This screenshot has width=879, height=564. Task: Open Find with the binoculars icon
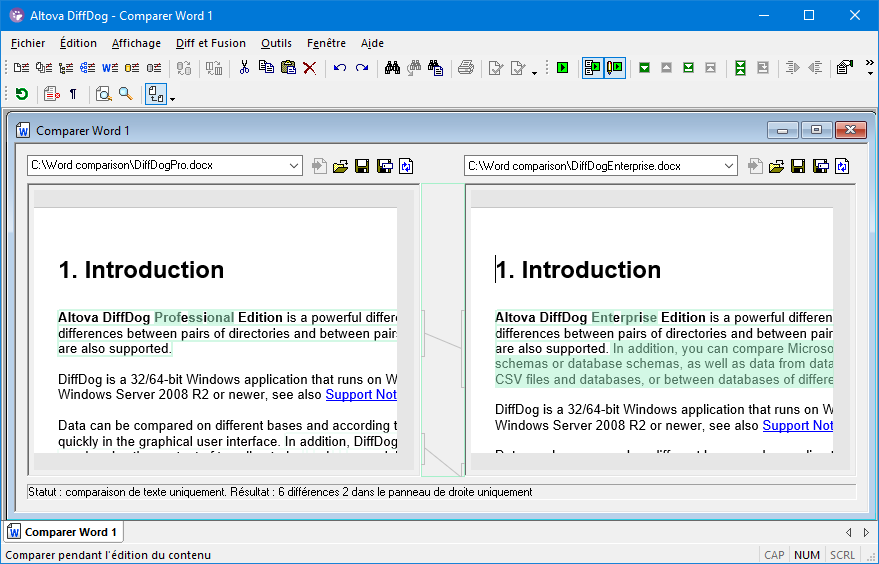click(392, 68)
